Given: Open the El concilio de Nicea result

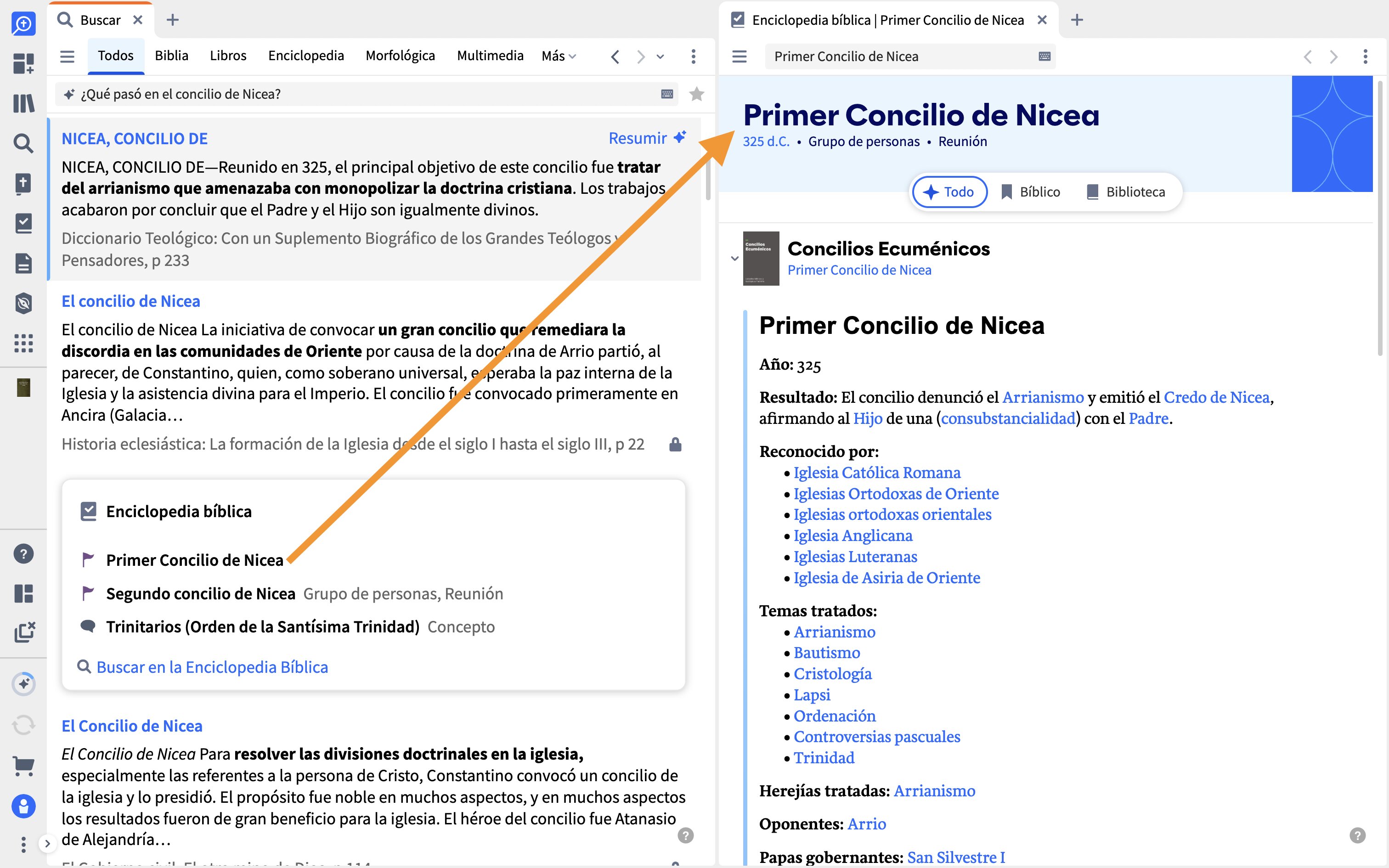Looking at the screenshot, I should [131, 301].
